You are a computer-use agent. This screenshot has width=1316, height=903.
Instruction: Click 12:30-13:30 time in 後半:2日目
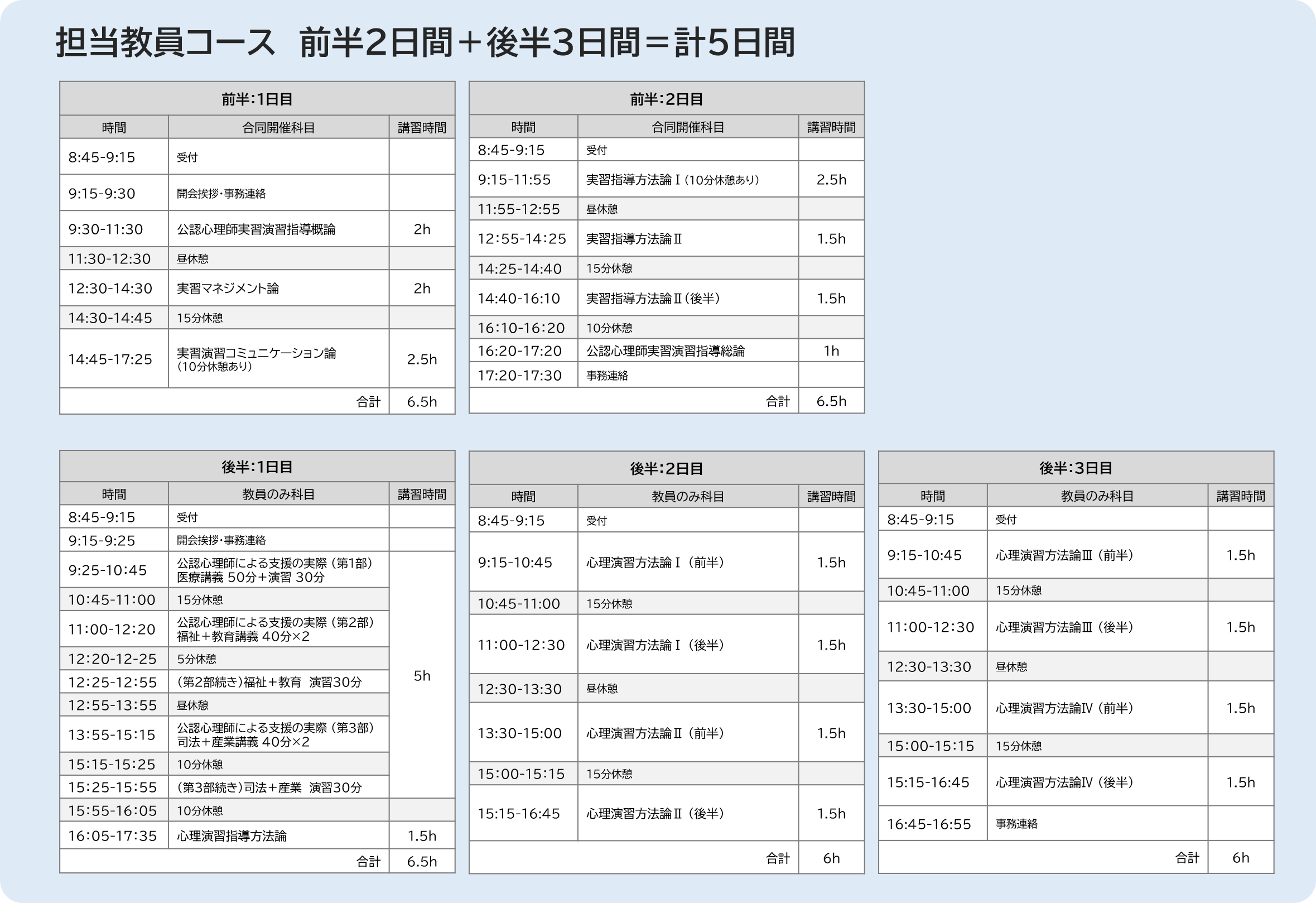point(523,688)
